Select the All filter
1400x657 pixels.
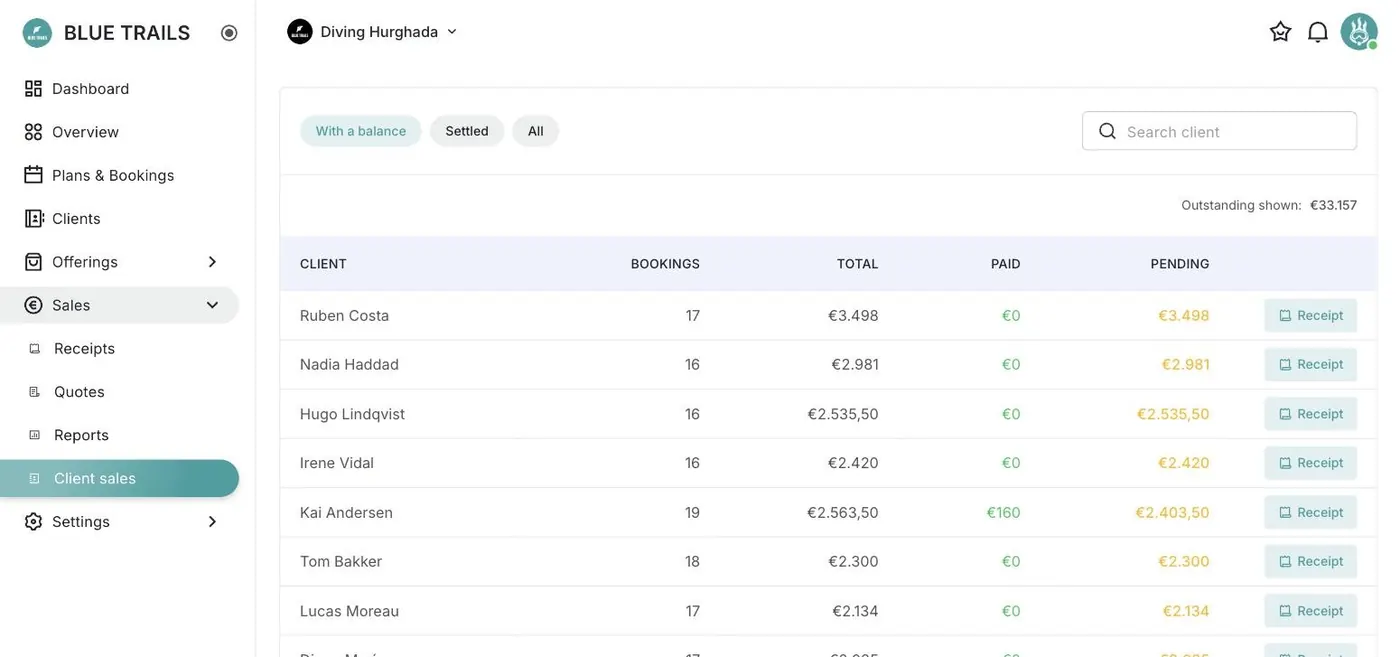tap(536, 131)
